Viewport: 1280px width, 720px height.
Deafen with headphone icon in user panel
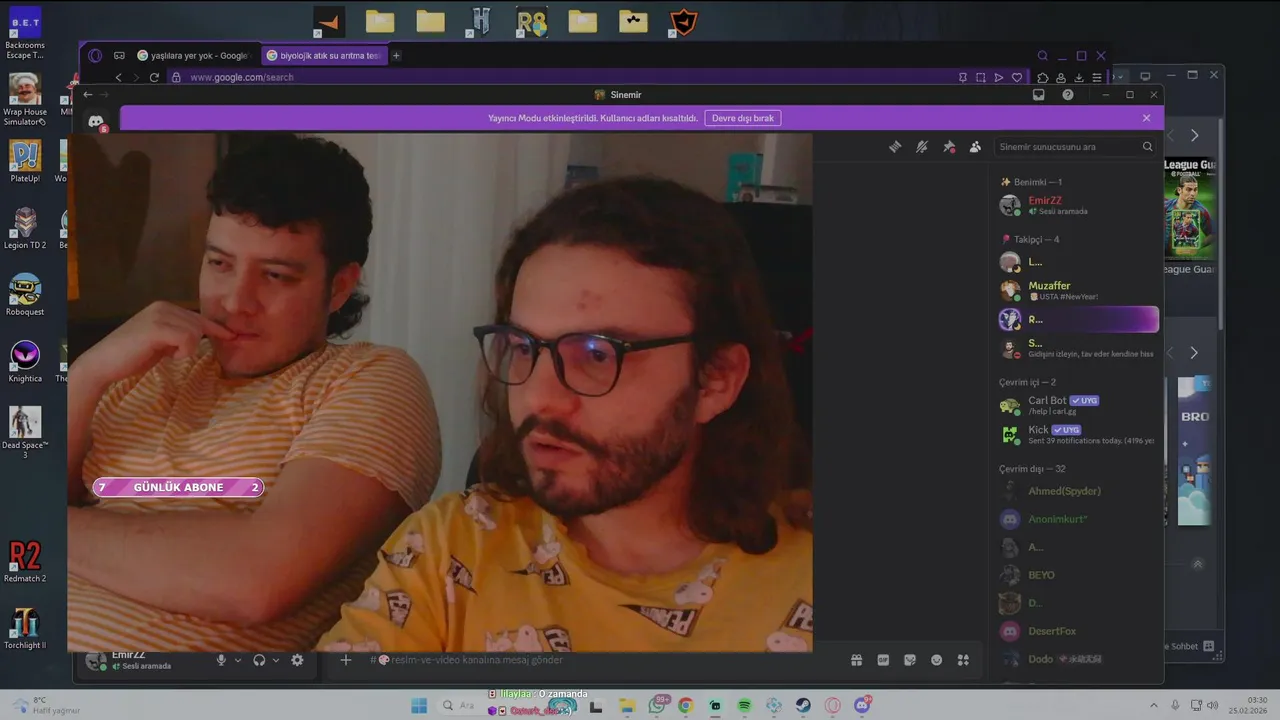click(x=259, y=660)
